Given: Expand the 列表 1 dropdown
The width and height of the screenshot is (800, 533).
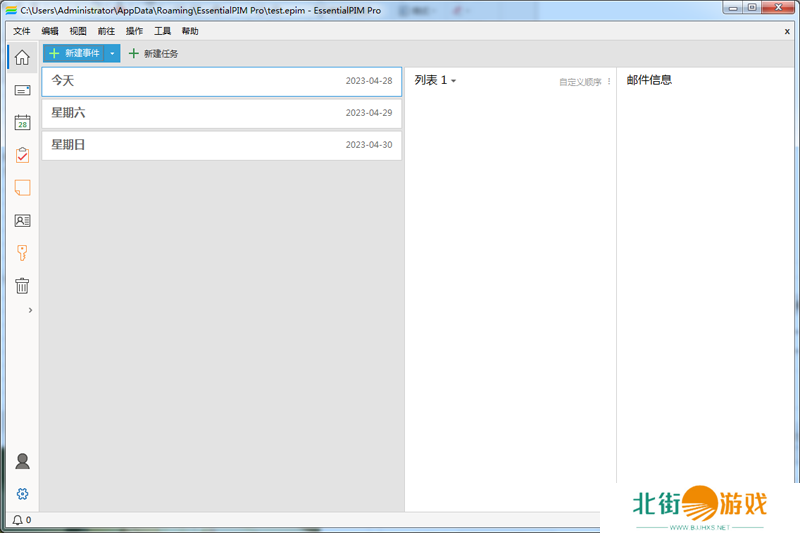Looking at the screenshot, I should point(436,80).
